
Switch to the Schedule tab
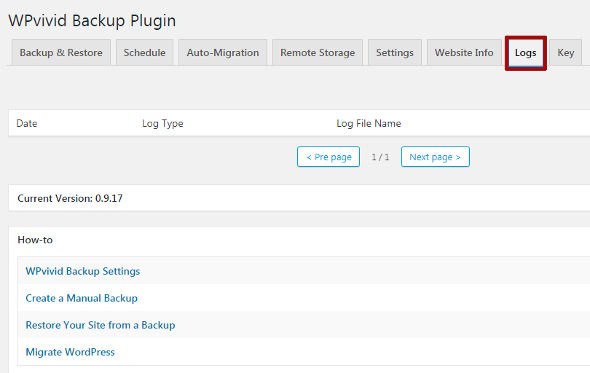coord(144,53)
